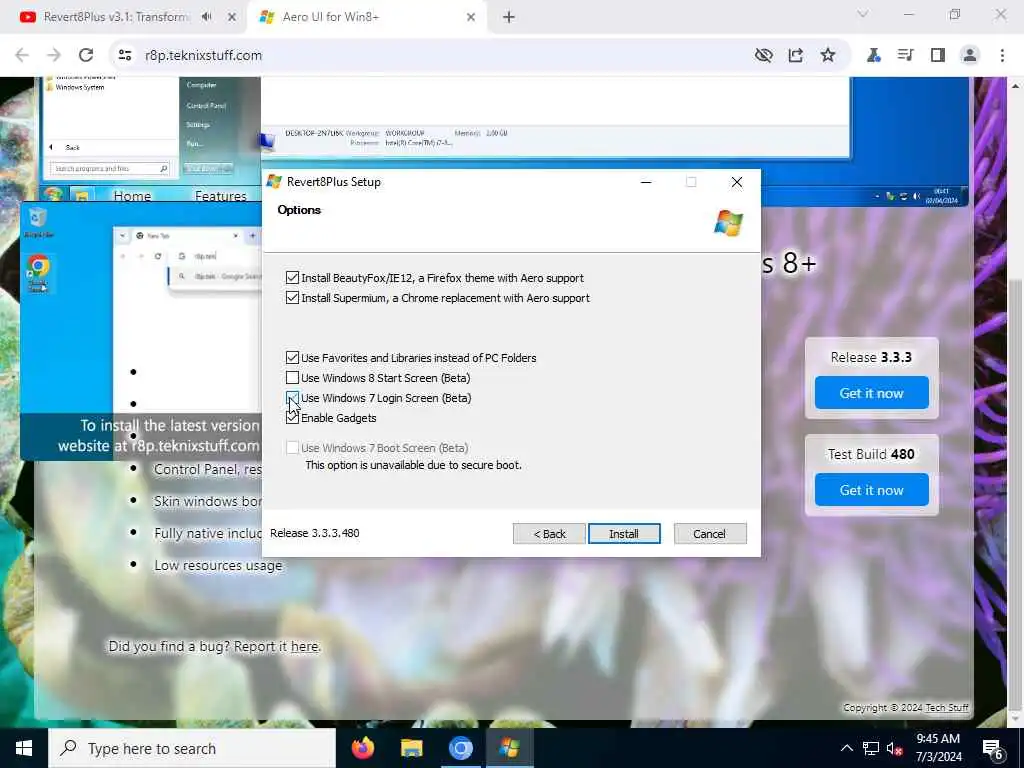Click the scrollbar up arrow
Screen dimensions: 1024x768
(x=1016, y=86)
